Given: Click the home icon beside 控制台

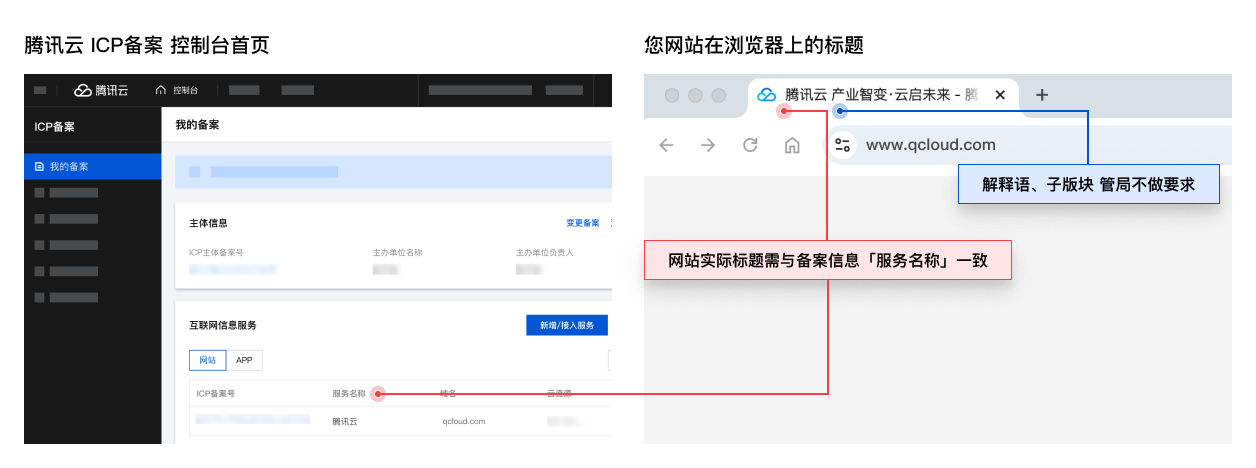Looking at the screenshot, I should click(161, 90).
